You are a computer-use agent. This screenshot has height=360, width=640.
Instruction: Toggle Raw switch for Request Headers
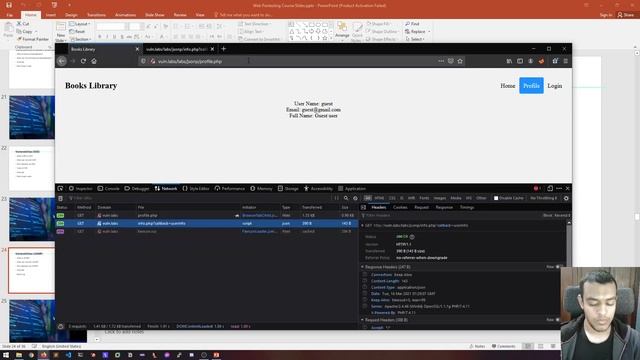[x=558, y=320]
